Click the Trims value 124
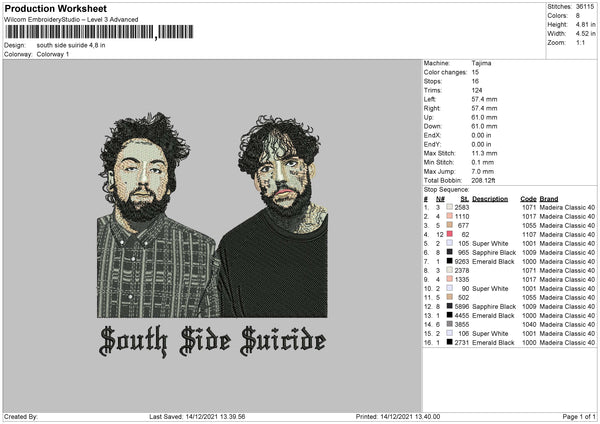The height and width of the screenshot is (424, 600). pyautogui.click(x=477, y=90)
